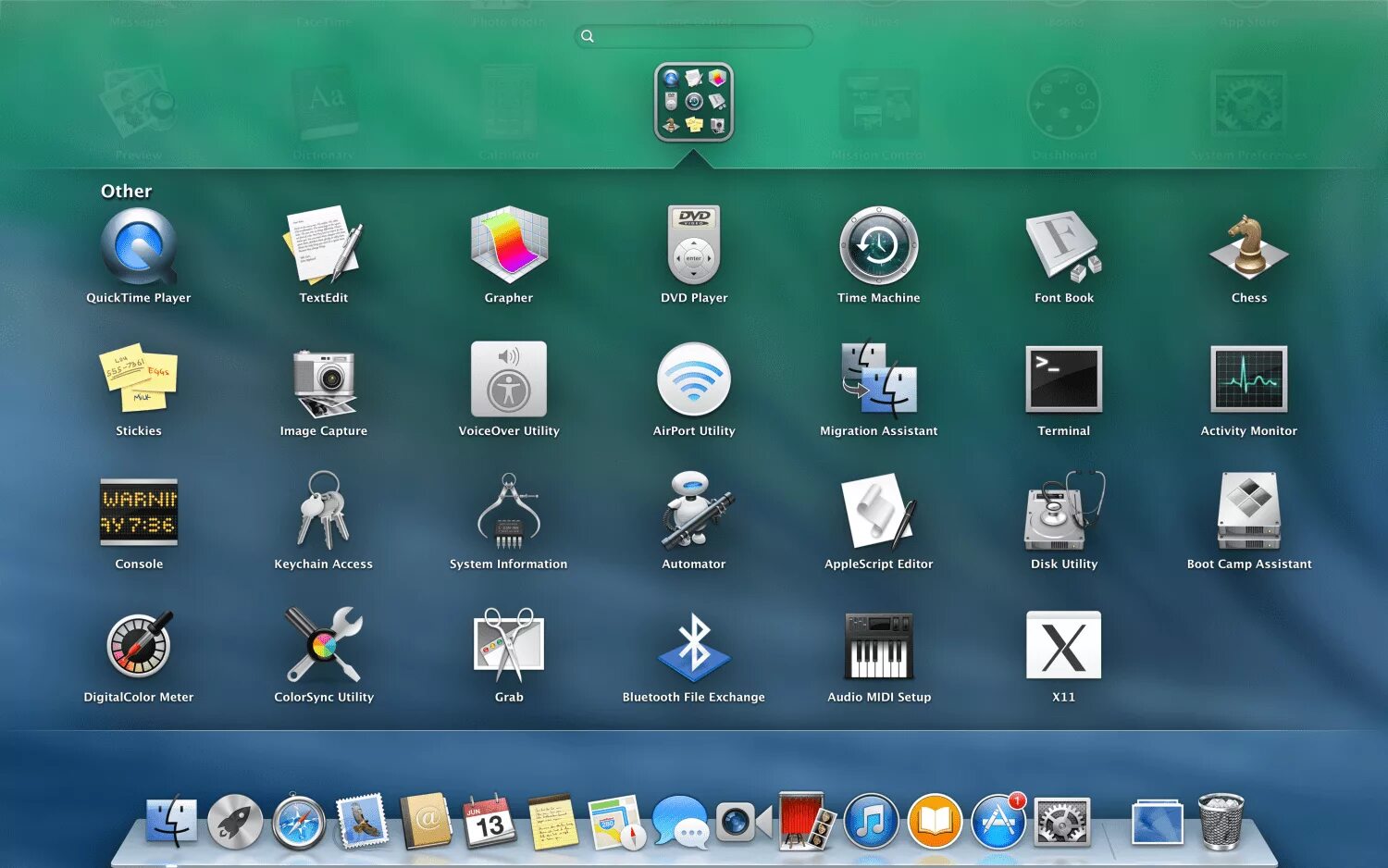Click the Launchpad rocket in the Dock
This screenshot has height=868, width=1388.
click(x=235, y=822)
